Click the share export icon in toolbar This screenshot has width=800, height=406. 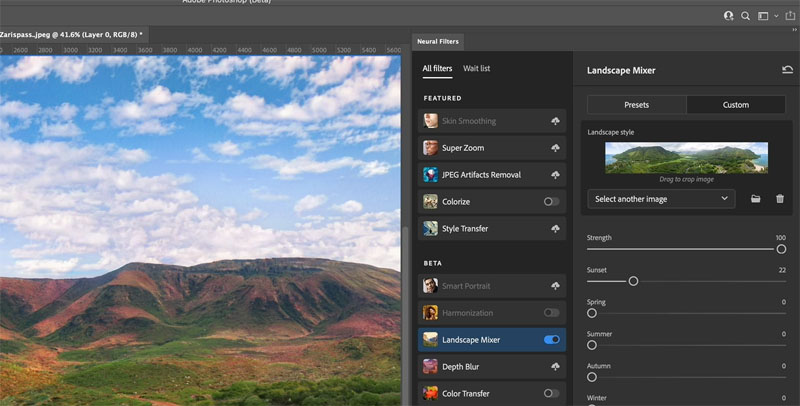click(x=790, y=16)
